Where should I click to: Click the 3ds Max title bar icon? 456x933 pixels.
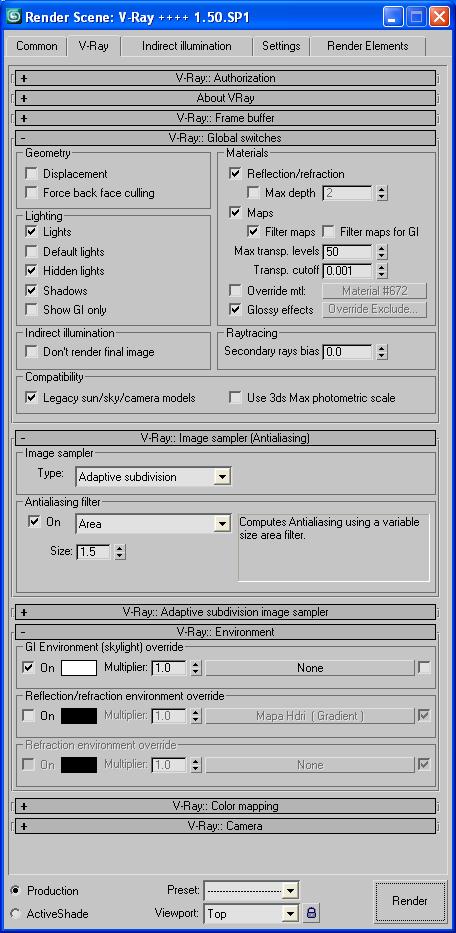[x=13, y=16]
